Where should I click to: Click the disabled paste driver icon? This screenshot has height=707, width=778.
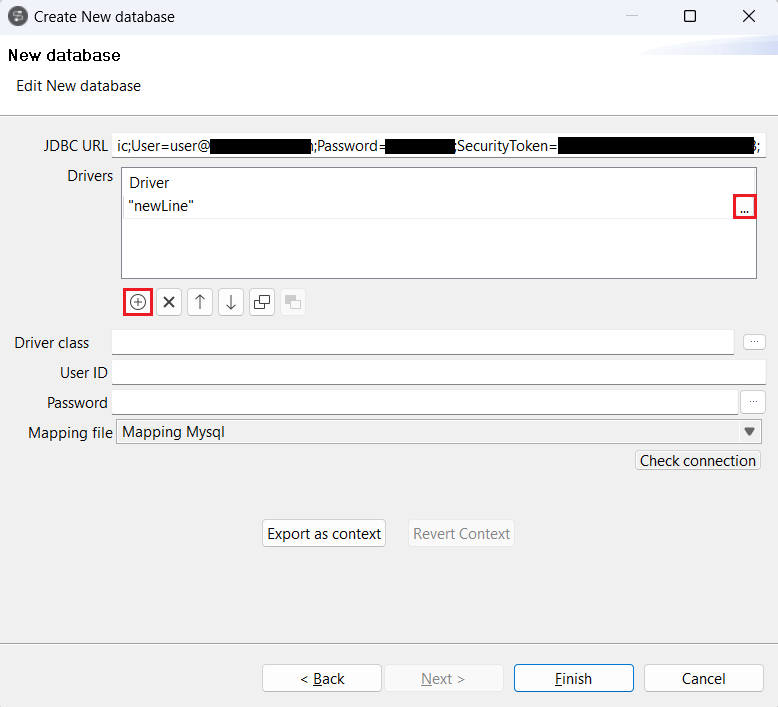click(x=293, y=302)
